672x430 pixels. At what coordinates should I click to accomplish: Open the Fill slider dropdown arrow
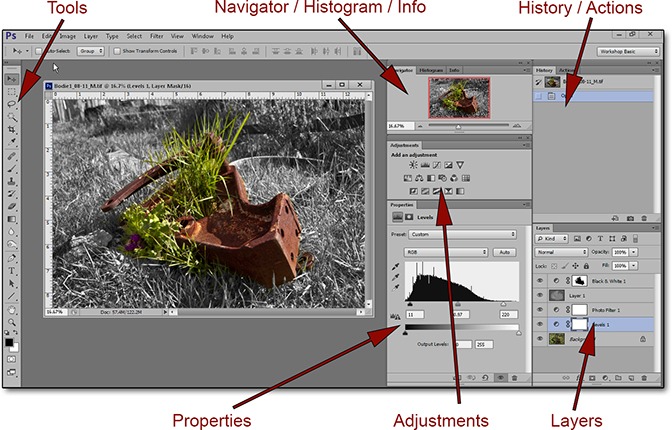[x=633, y=266]
